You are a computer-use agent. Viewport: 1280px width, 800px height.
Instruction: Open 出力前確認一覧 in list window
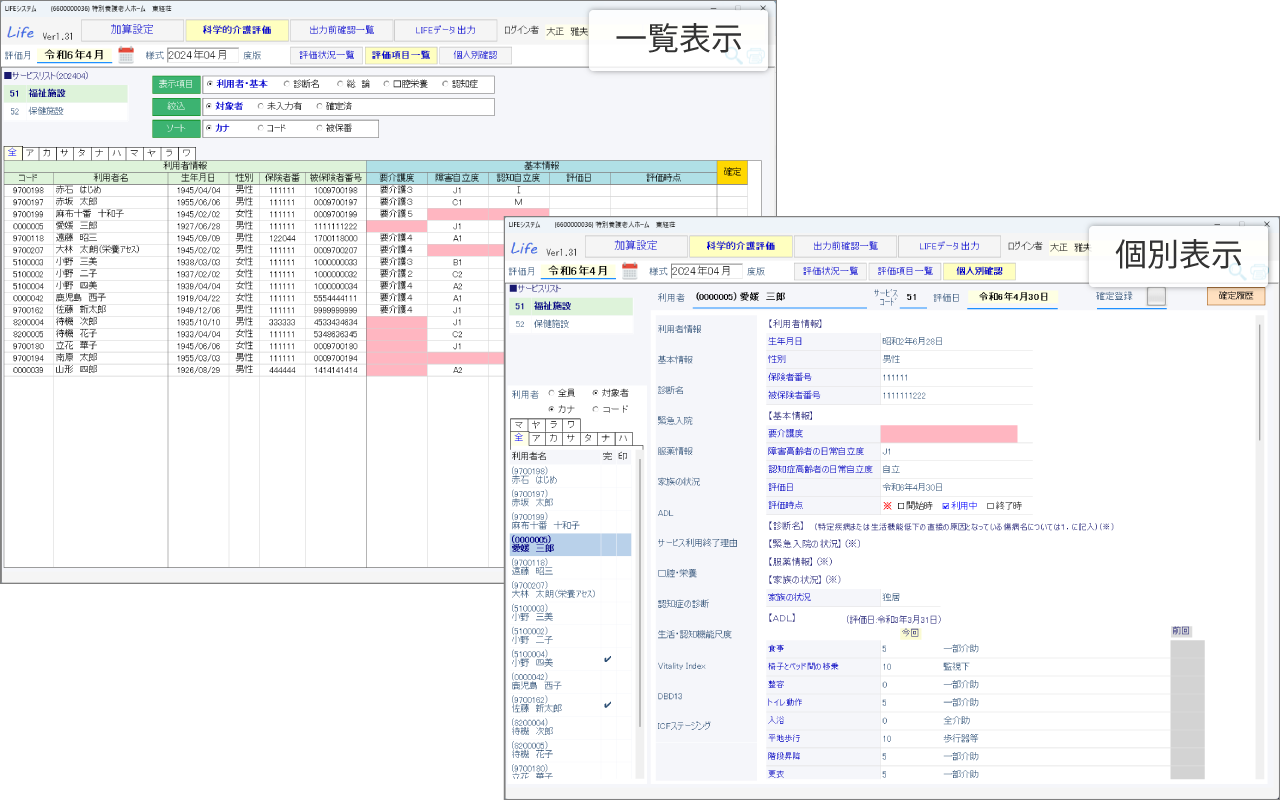click(x=341, y=30)
